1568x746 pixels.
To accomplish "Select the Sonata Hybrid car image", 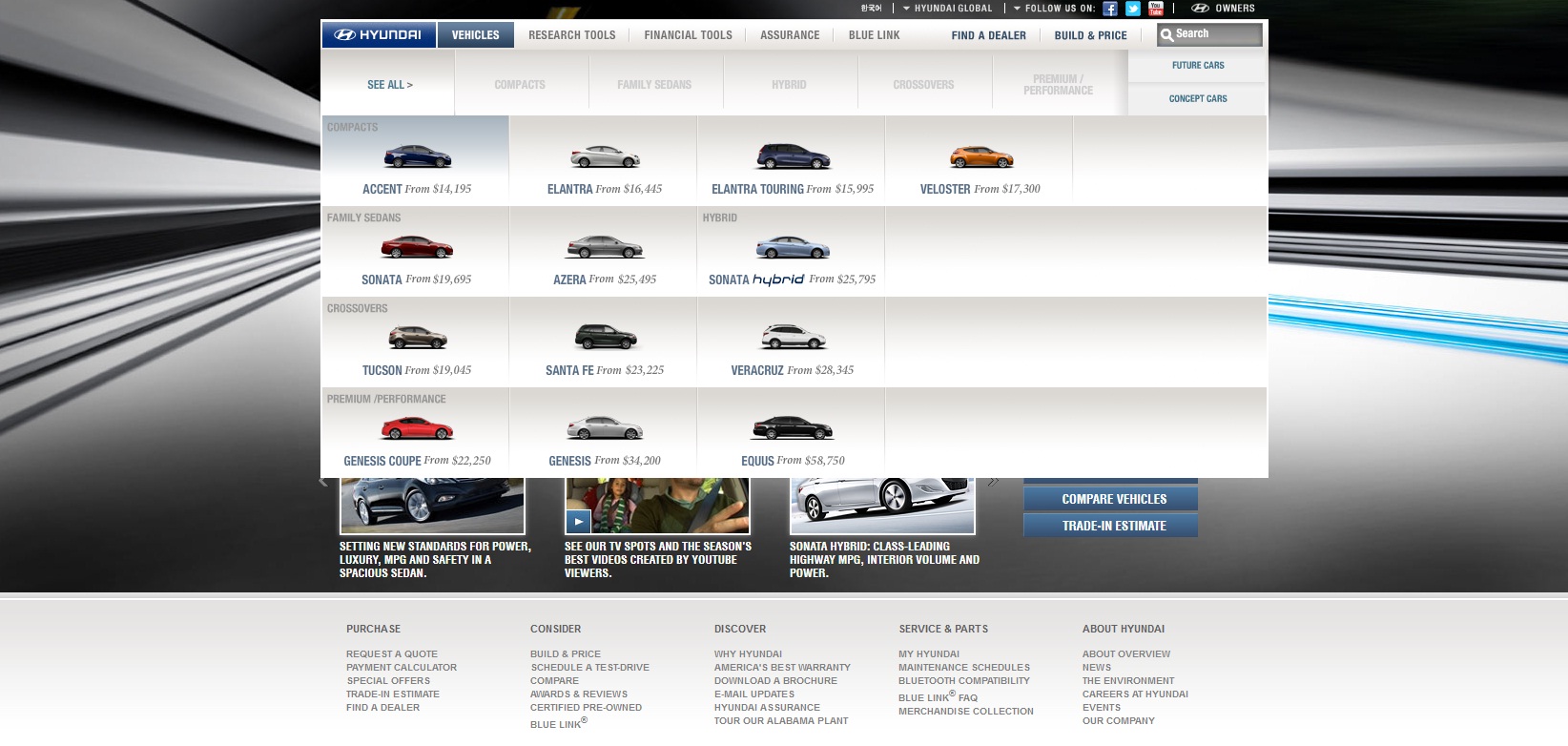I will [x=793, y=247].
